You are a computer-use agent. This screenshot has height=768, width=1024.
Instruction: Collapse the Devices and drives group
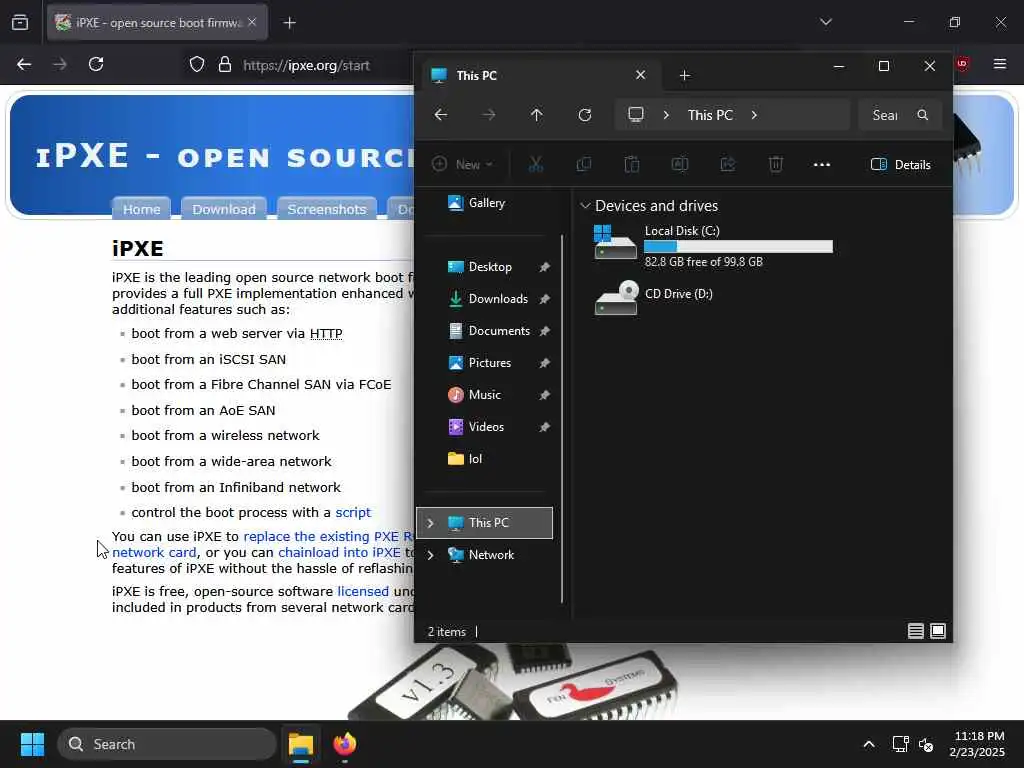(x=585, y=206)
